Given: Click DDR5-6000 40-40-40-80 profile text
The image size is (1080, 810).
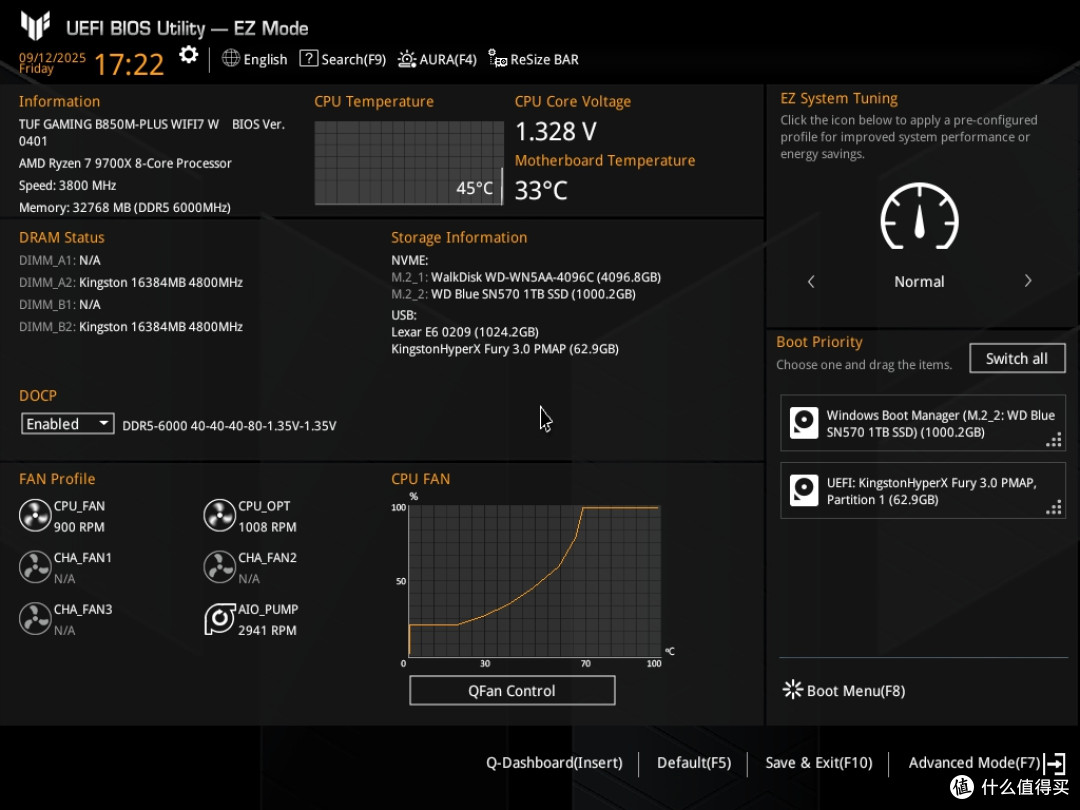Looking at the screenshot, I should (x=229, y=426).
